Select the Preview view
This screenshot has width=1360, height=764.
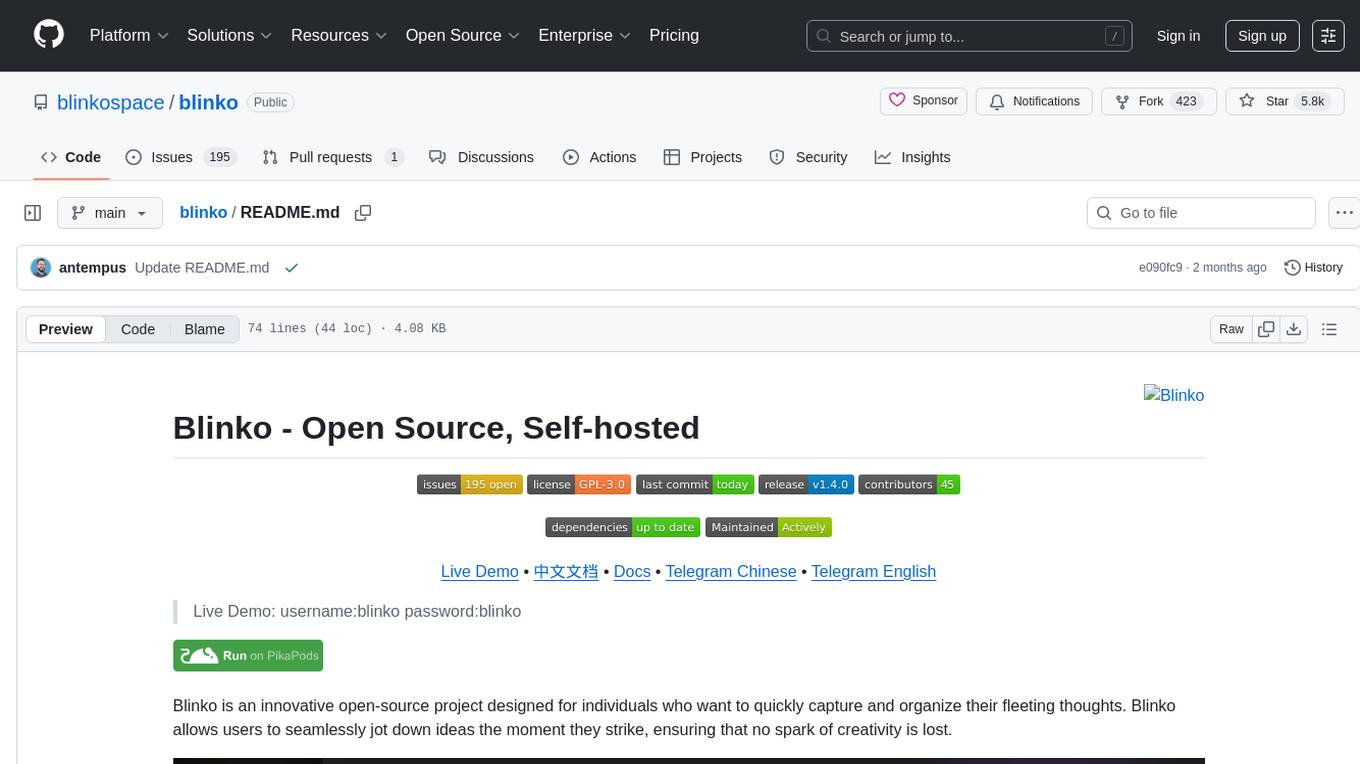click(66, 329)
